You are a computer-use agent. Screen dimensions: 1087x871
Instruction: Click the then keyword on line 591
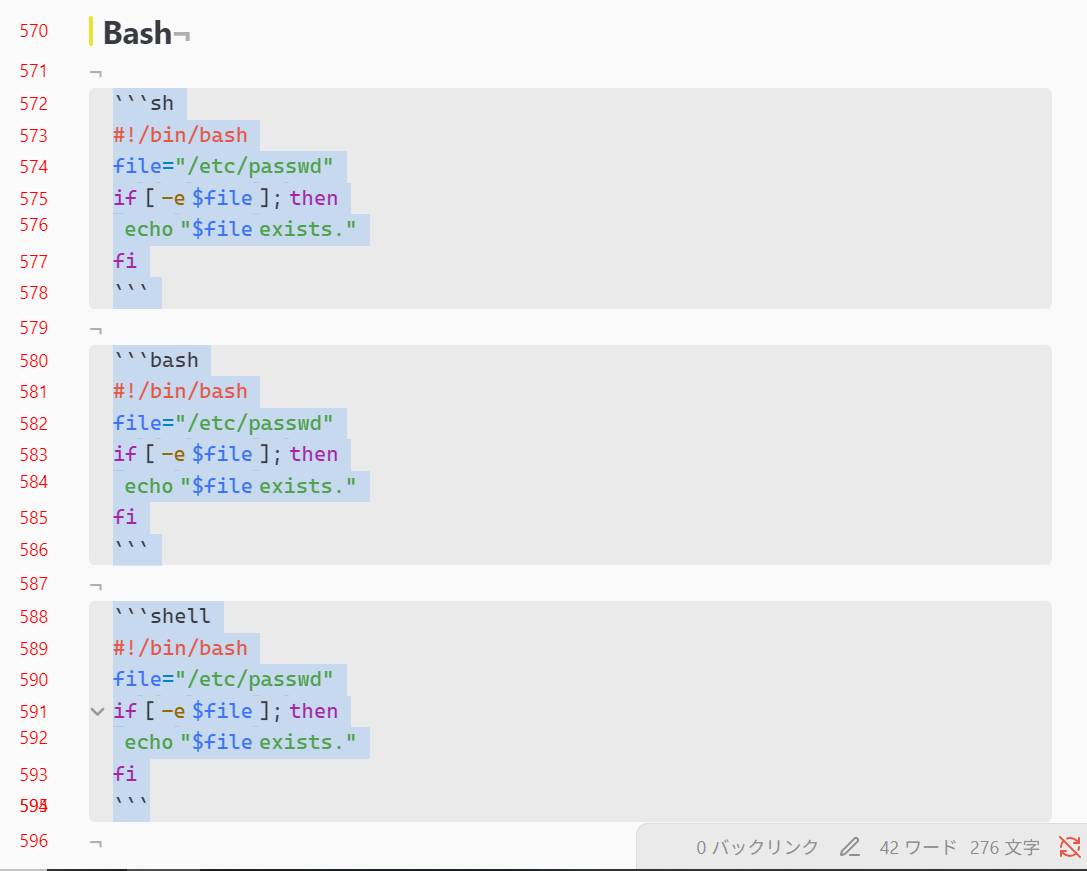click(314, 711)
